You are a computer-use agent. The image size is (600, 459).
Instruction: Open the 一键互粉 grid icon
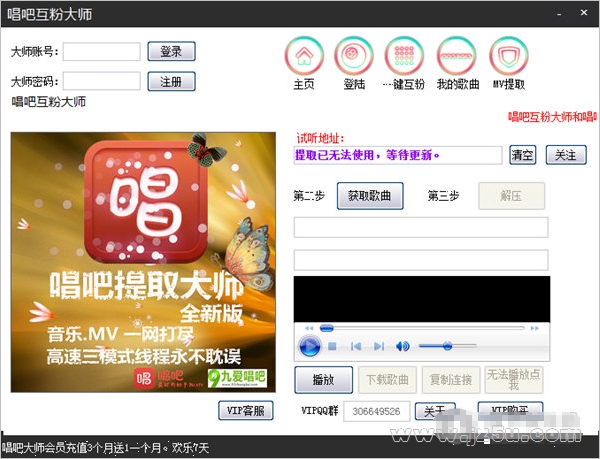point(404,56)
